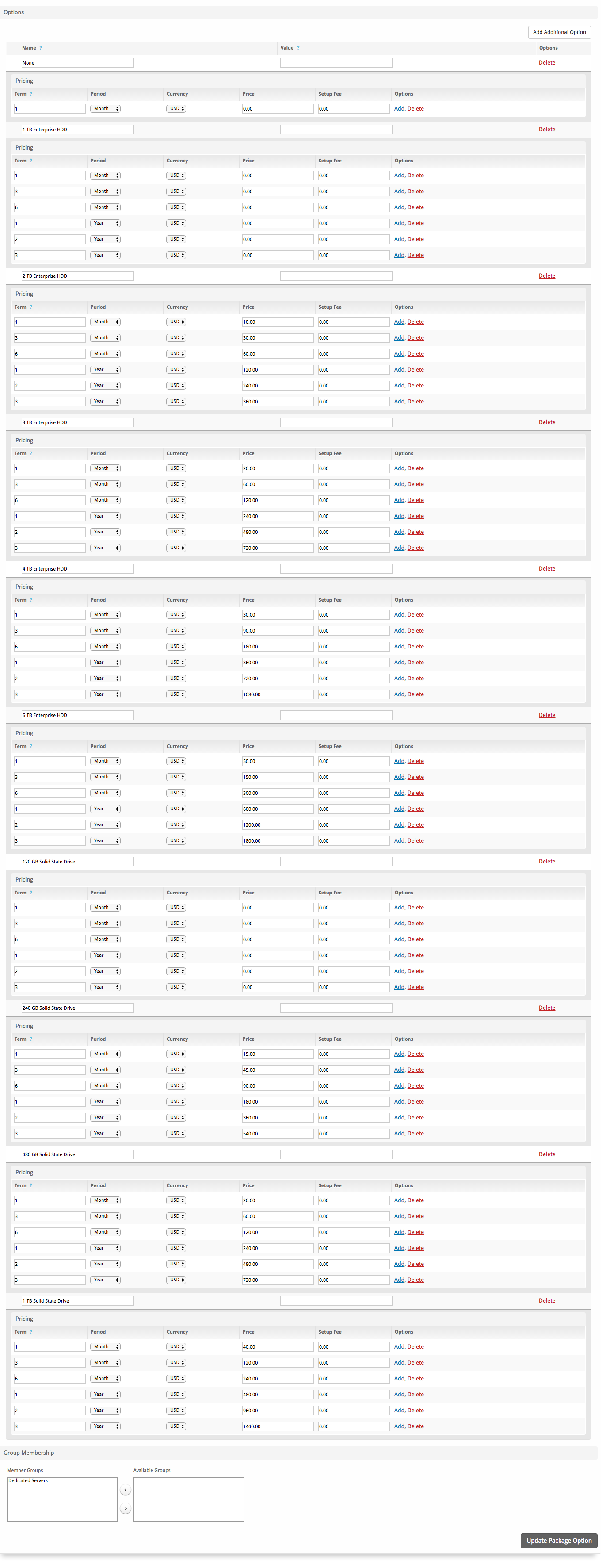
Task: Open Period dropdown for 4 TB HDD 1080.00 row
Action: coord(106,694)
